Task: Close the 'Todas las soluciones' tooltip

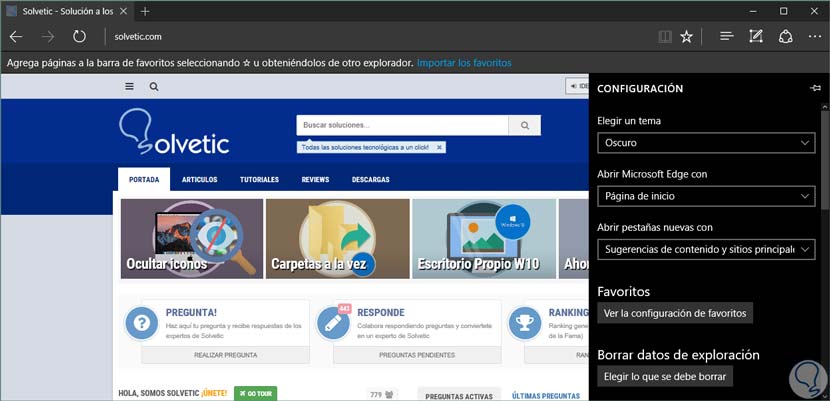Action: pyautogui.click(x=439, y=148)
